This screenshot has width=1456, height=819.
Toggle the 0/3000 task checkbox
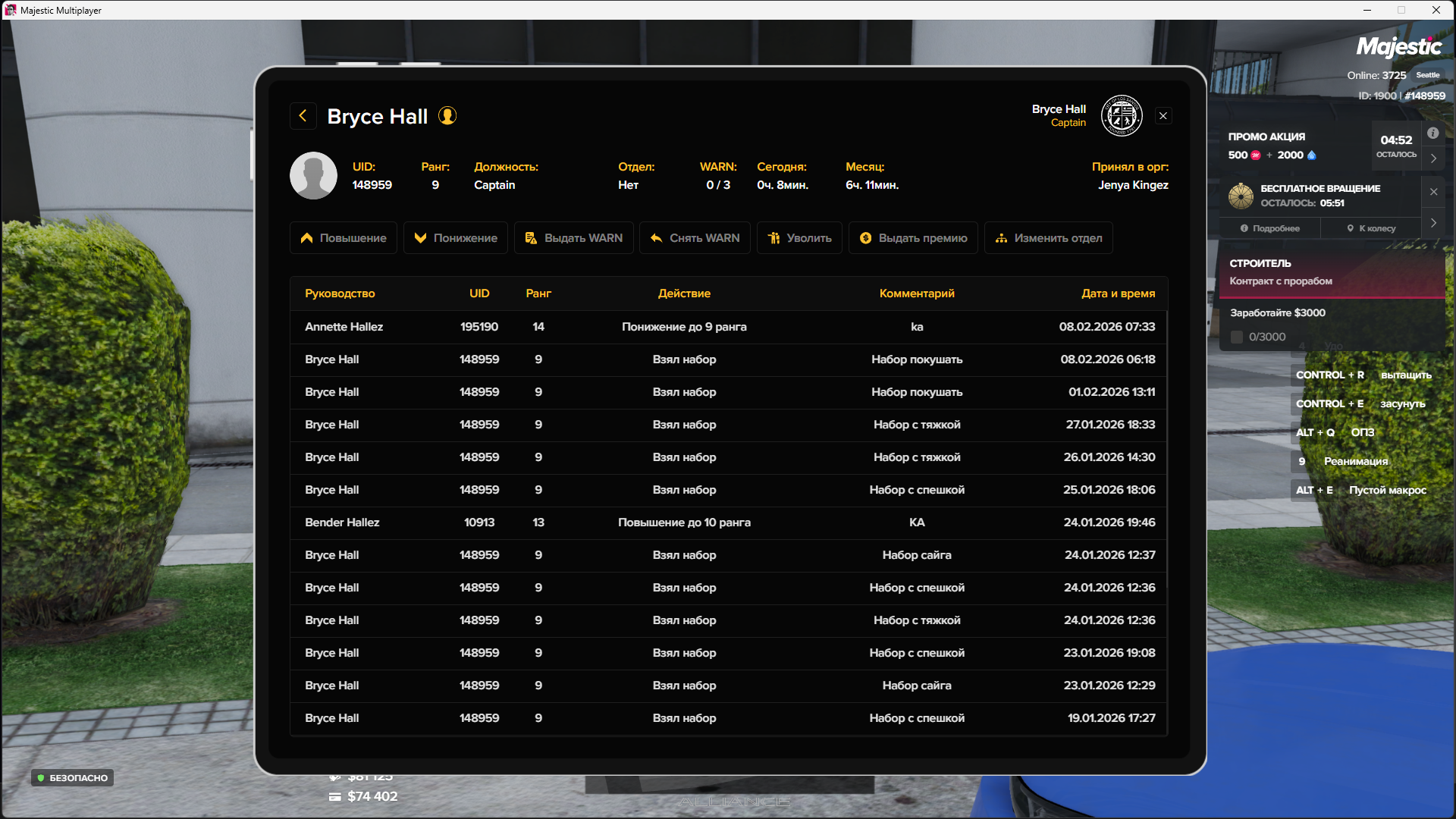tap(1236, 337)
